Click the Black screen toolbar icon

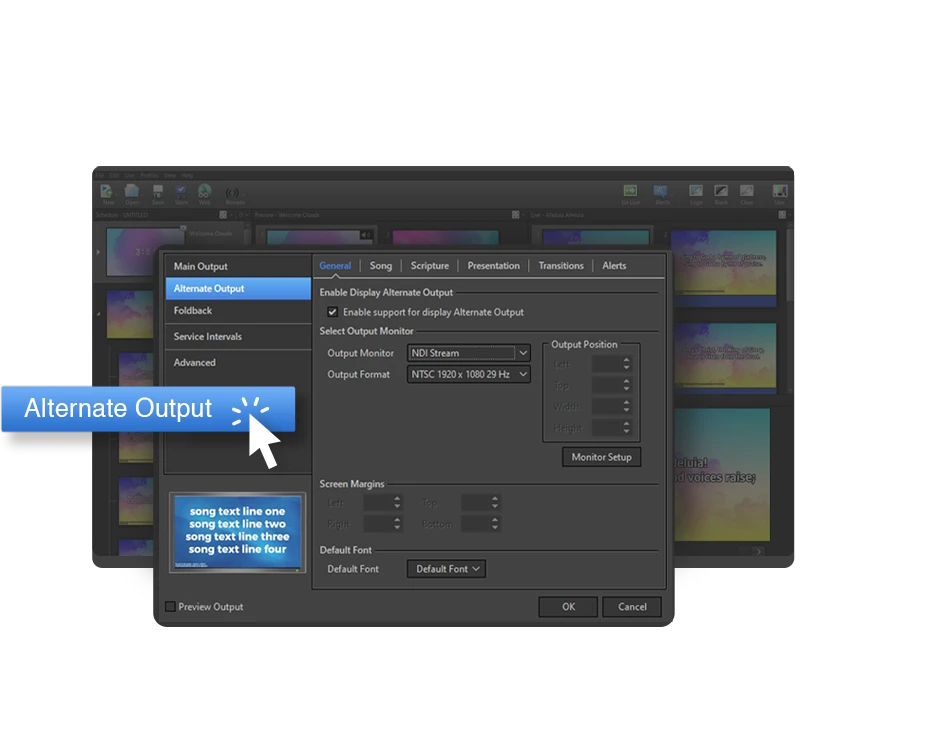point(721,191)
